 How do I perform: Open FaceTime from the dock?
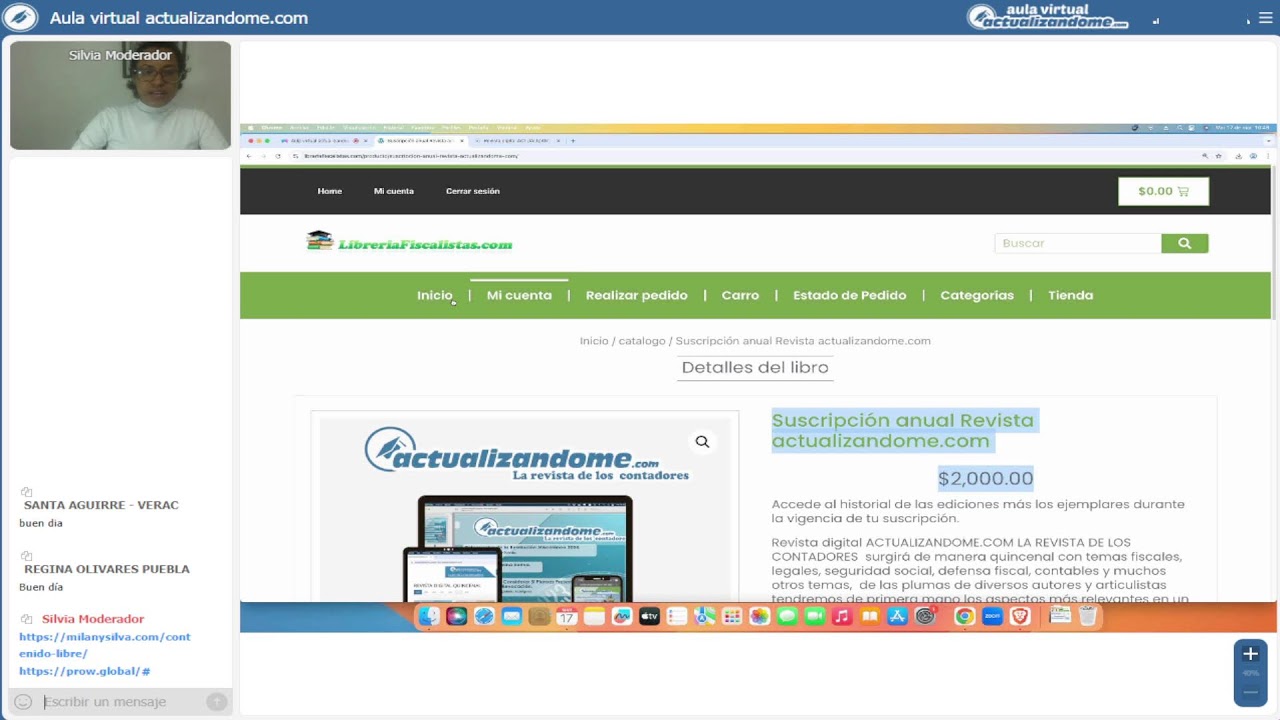(x=815, y=616)
